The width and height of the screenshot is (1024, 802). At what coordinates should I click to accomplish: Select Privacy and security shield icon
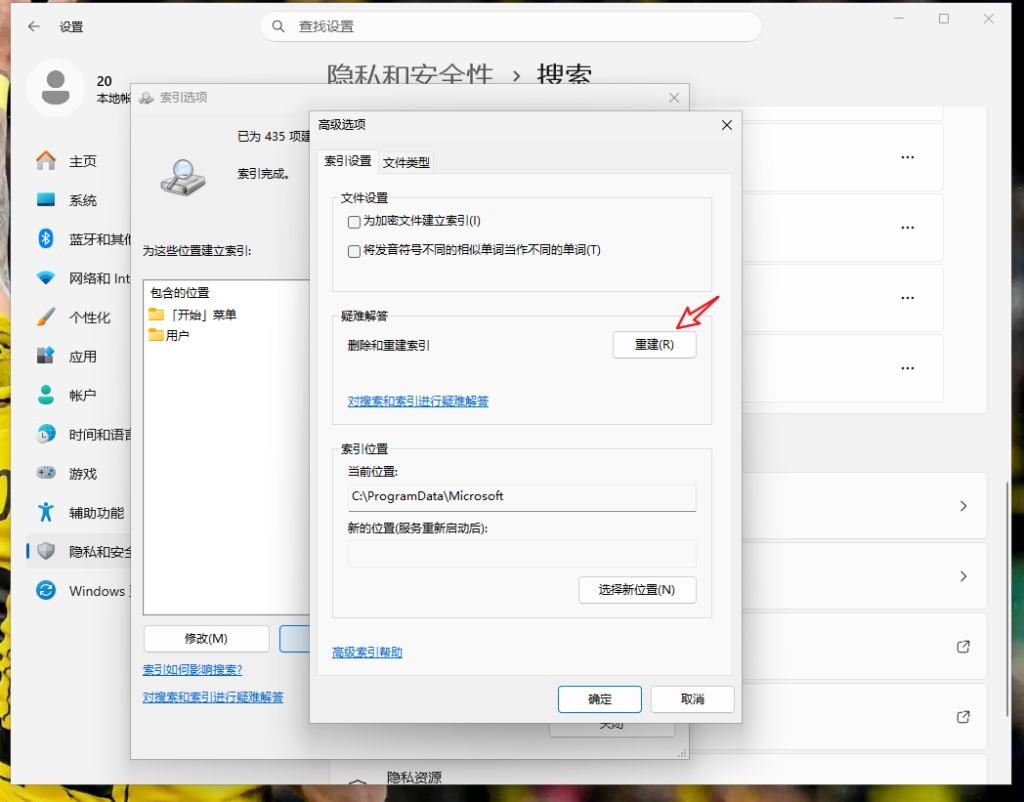pyautogui.click(x=46, y=551)
